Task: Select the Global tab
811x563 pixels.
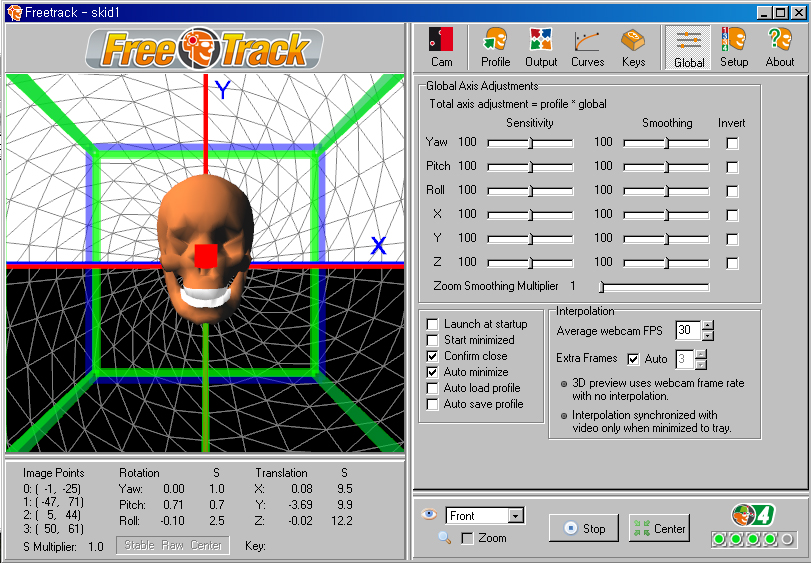Action: (x=688, y=47)
